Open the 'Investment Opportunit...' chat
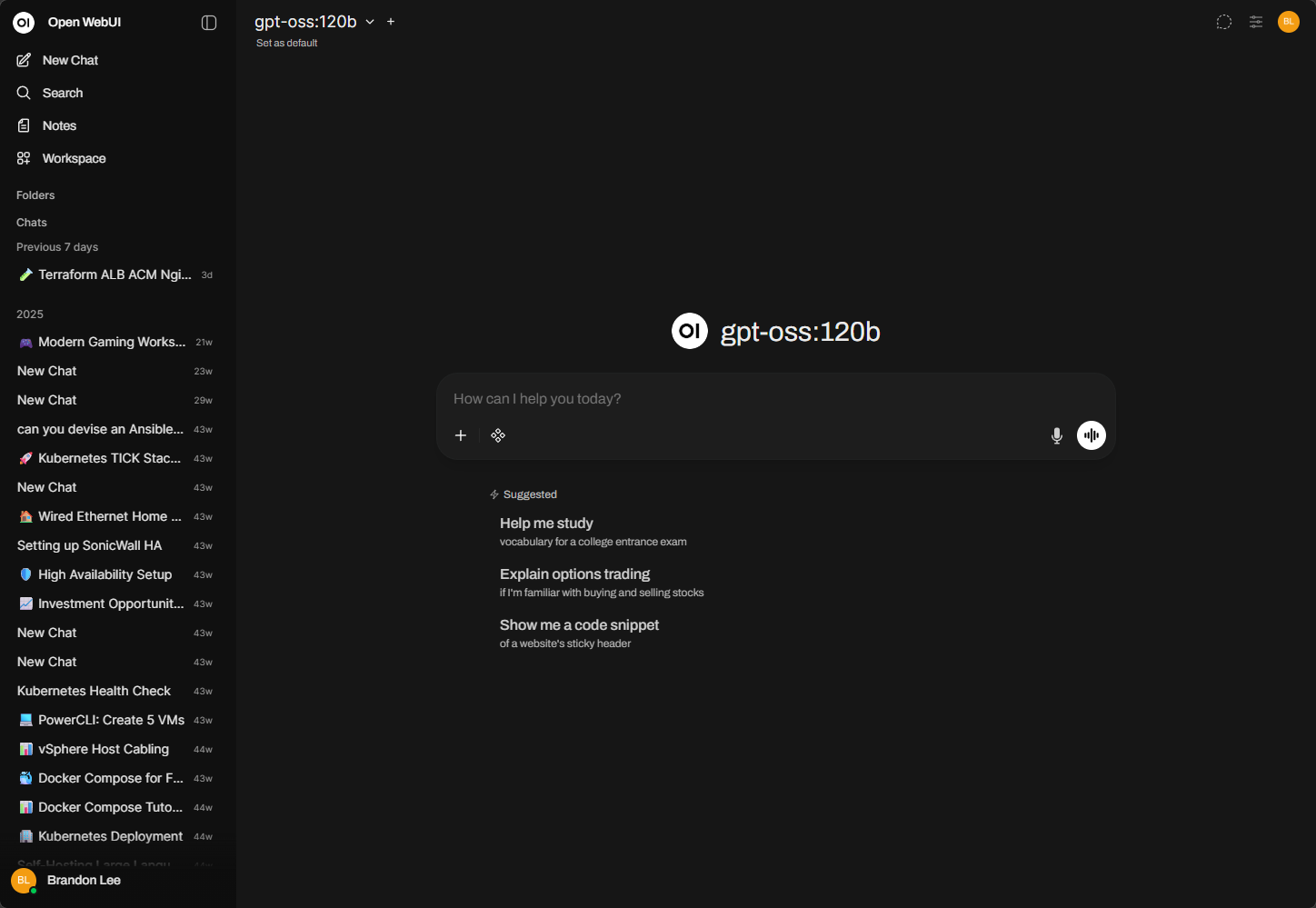 click(115, 604)
